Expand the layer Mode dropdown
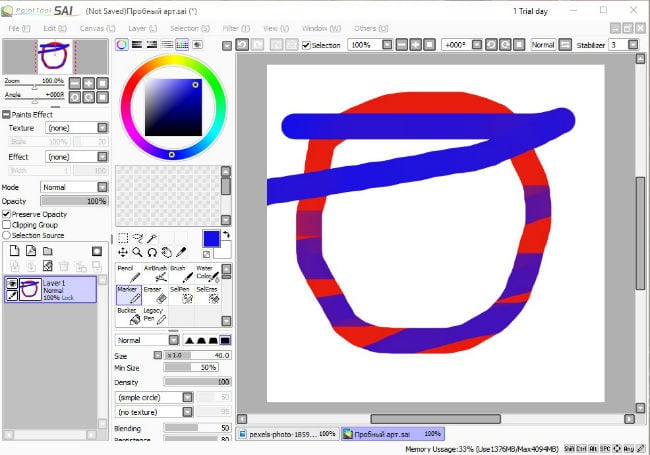Viewport: 650px width, 455px height. (x=103, y=187)
